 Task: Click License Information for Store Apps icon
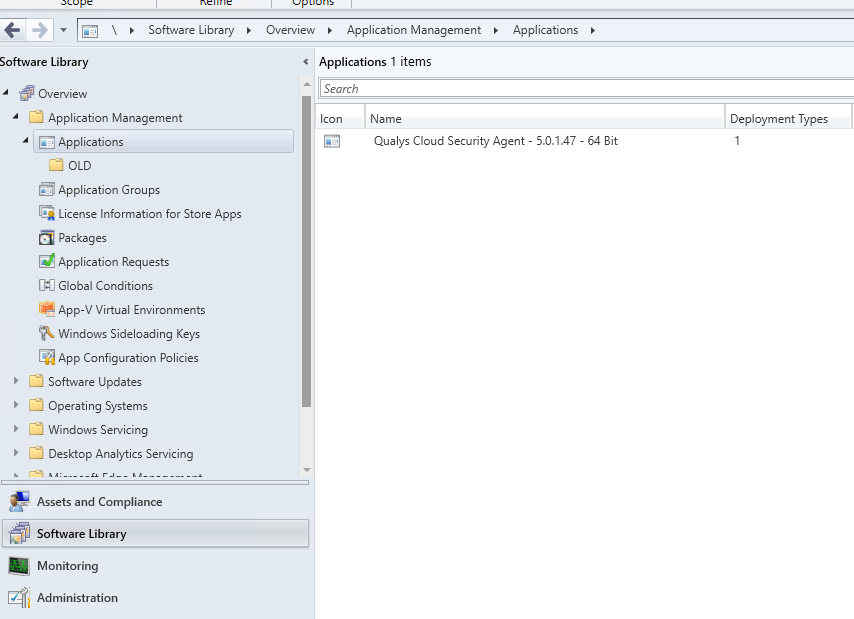point(46,214)
